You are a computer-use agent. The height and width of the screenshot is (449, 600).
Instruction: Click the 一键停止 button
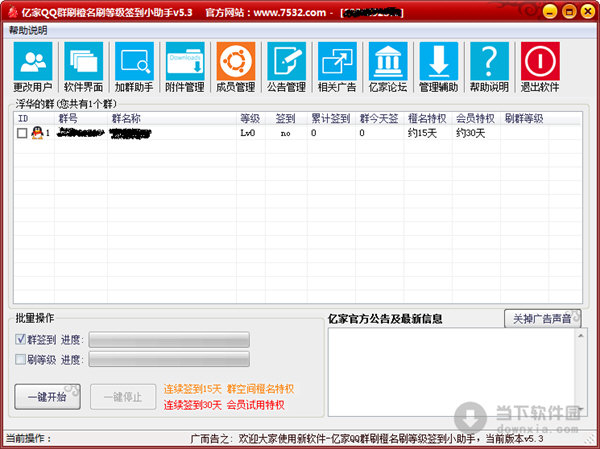tap(123, 397)
